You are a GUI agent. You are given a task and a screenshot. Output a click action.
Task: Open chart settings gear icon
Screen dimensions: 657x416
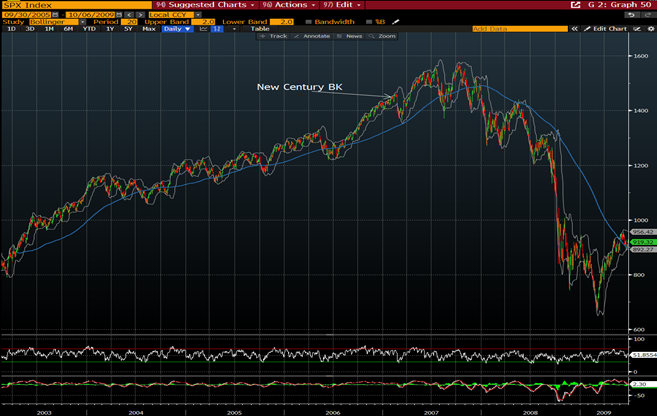(645, 28)
